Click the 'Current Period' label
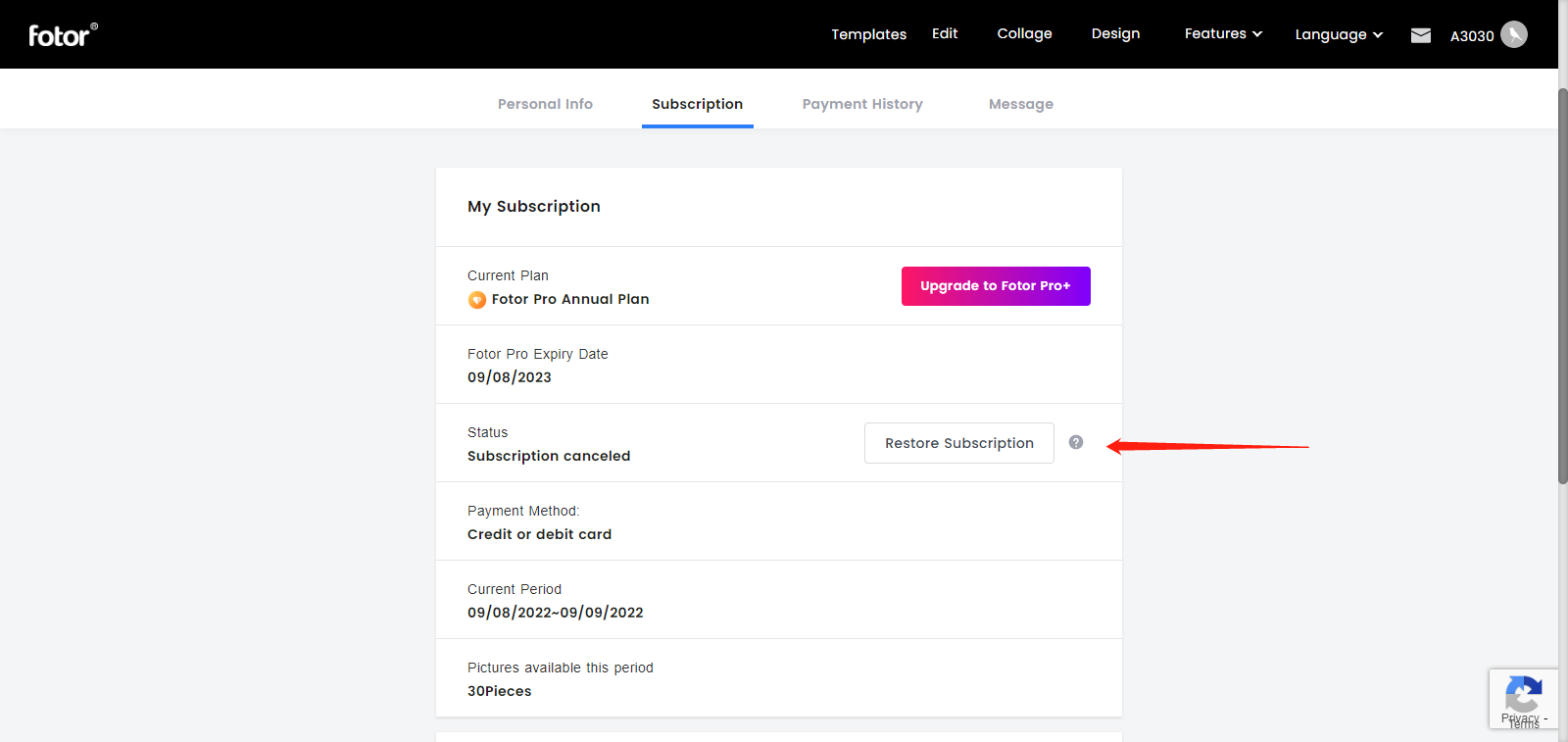 514,589
